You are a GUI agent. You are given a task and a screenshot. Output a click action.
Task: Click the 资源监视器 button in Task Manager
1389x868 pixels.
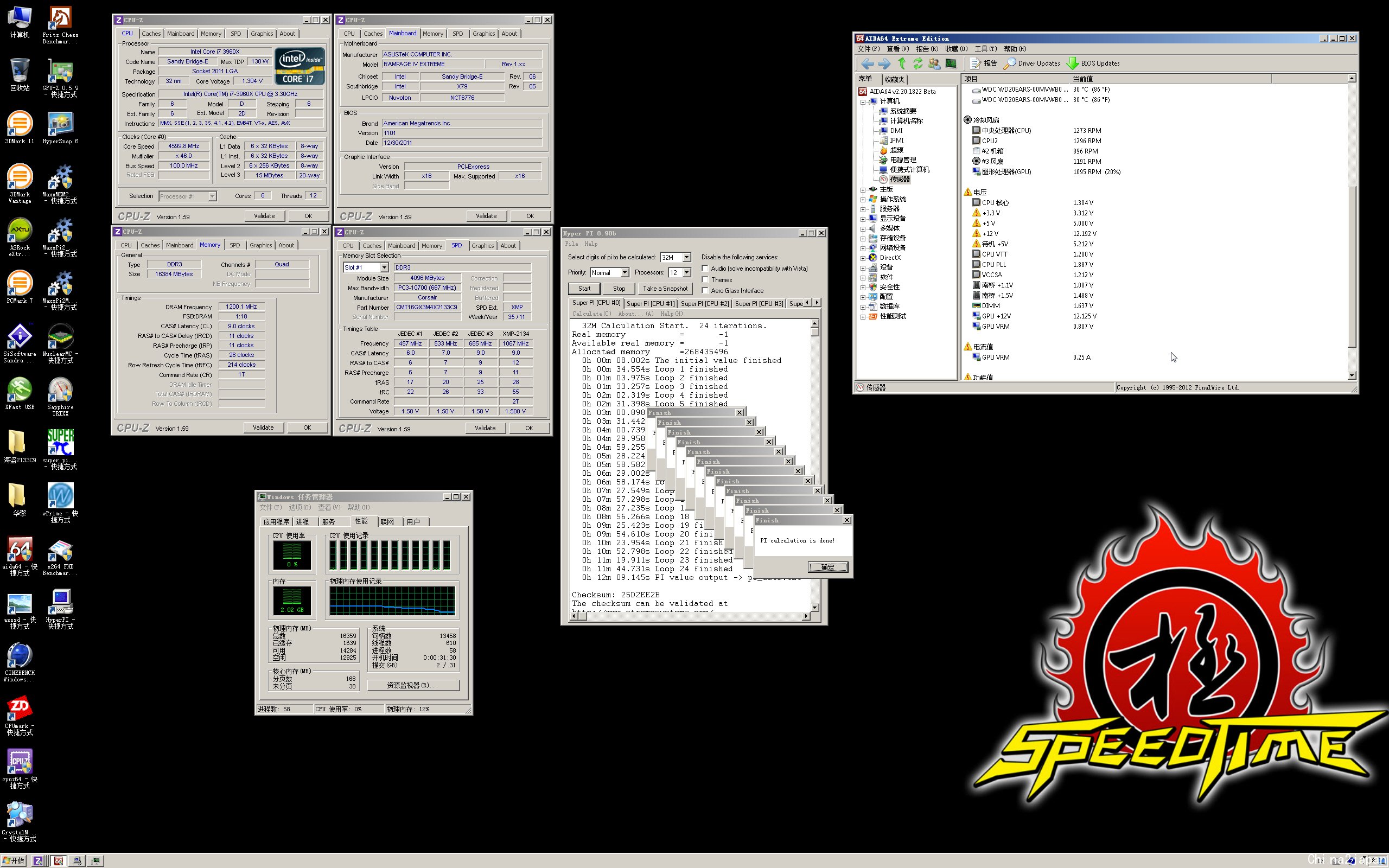[413, 685]
